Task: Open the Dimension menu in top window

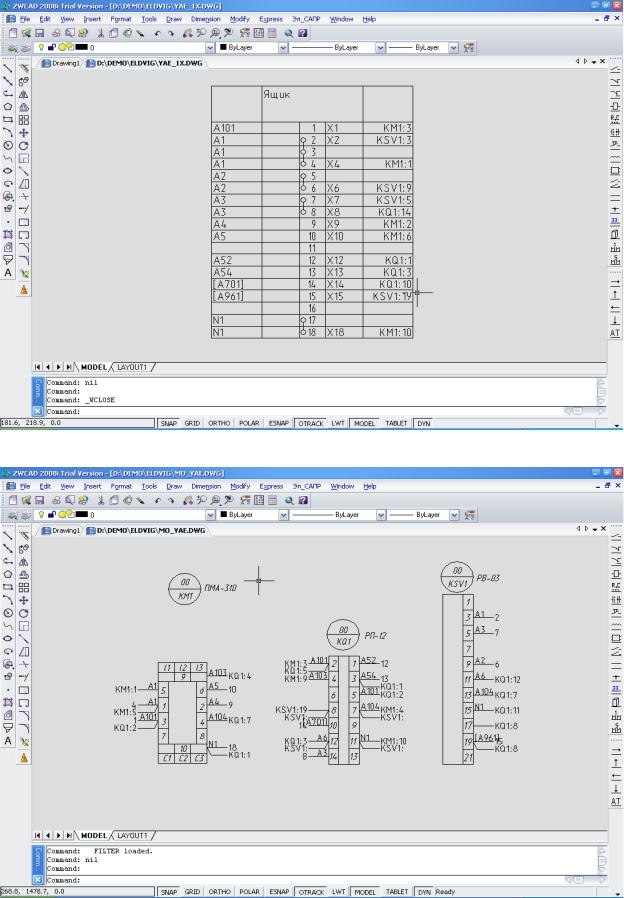Action: point(205,19)
